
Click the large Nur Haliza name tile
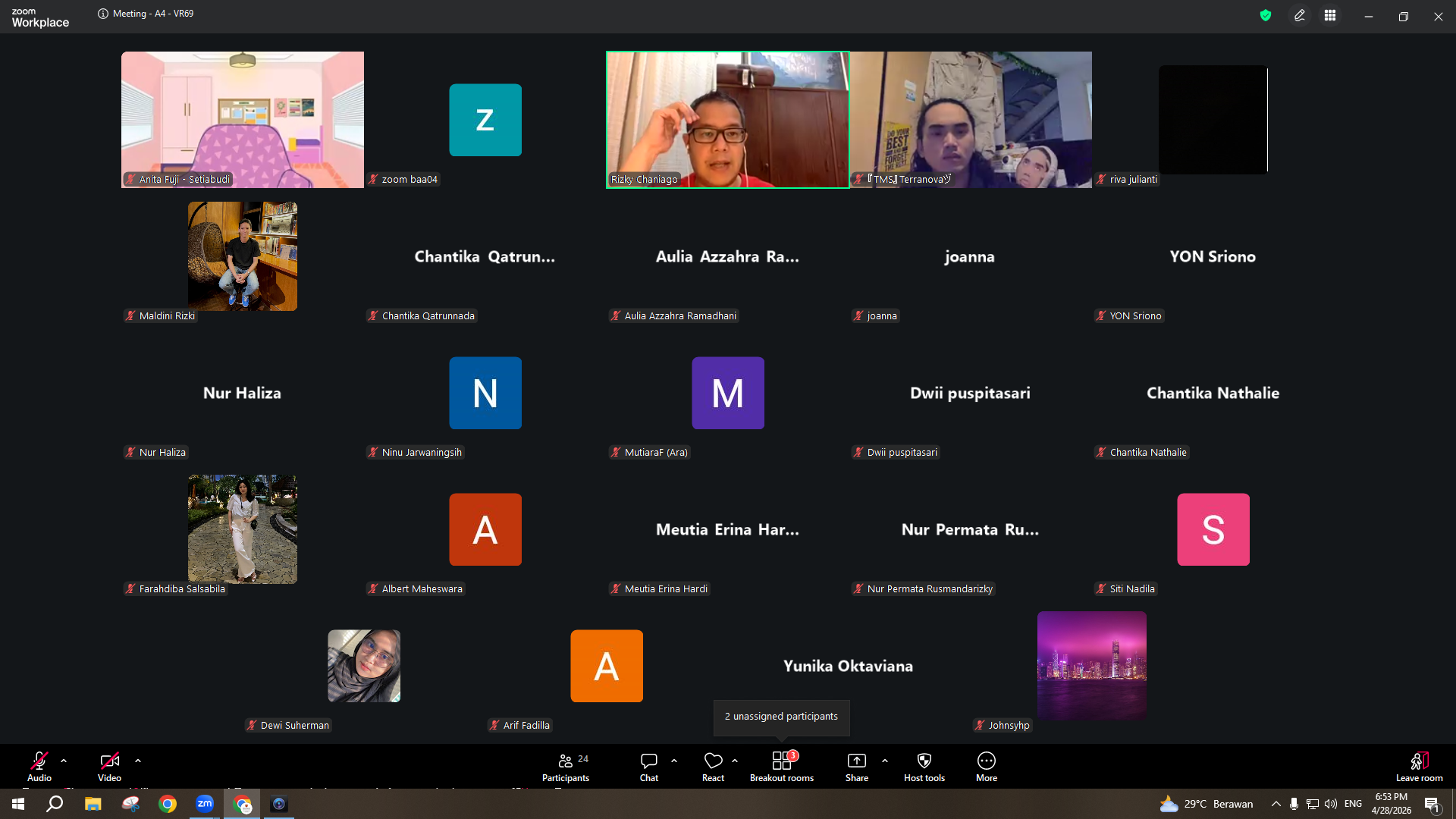point(242,393)
